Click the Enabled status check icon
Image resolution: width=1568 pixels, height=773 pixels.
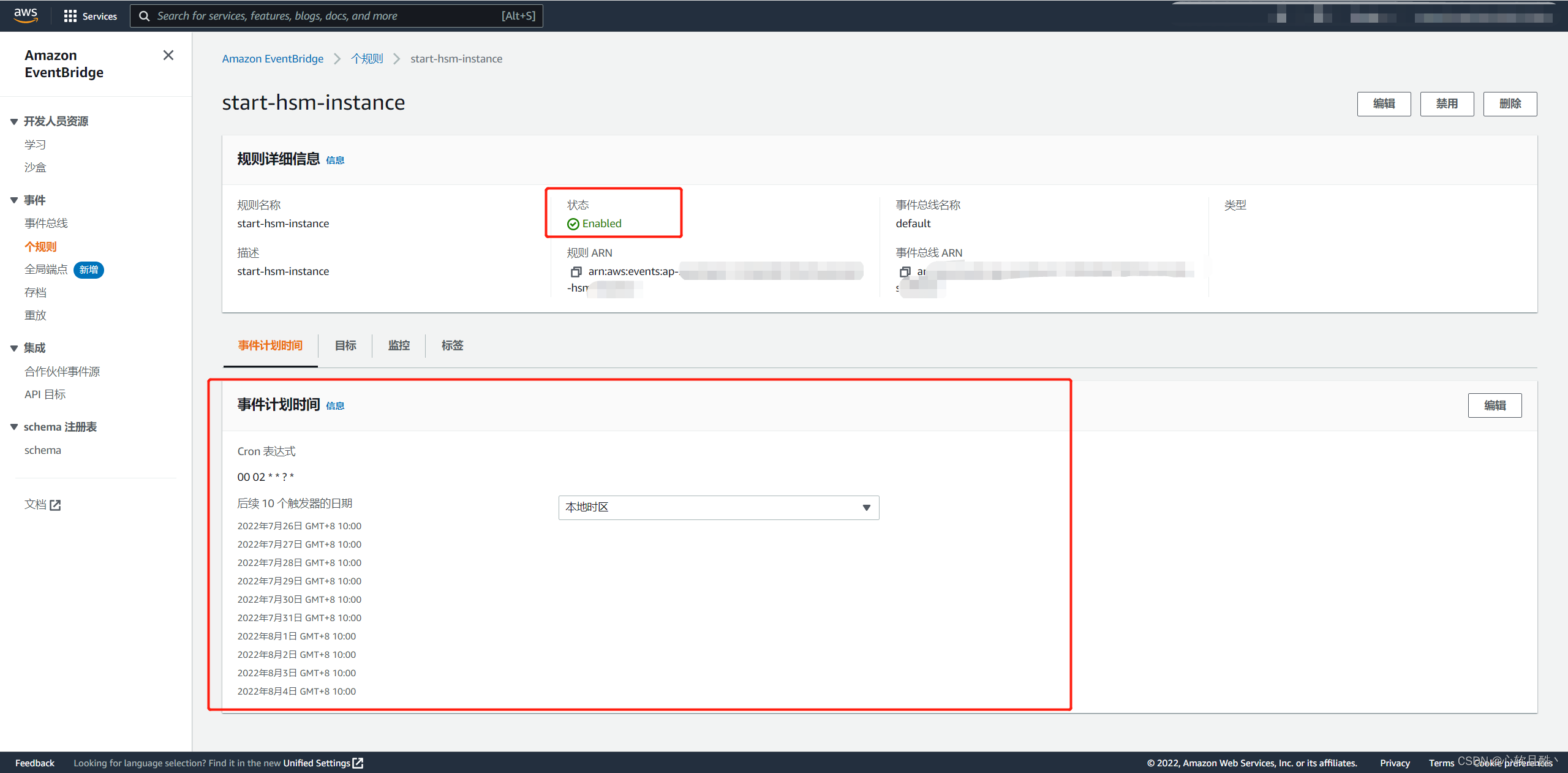[x=573, y=224]
